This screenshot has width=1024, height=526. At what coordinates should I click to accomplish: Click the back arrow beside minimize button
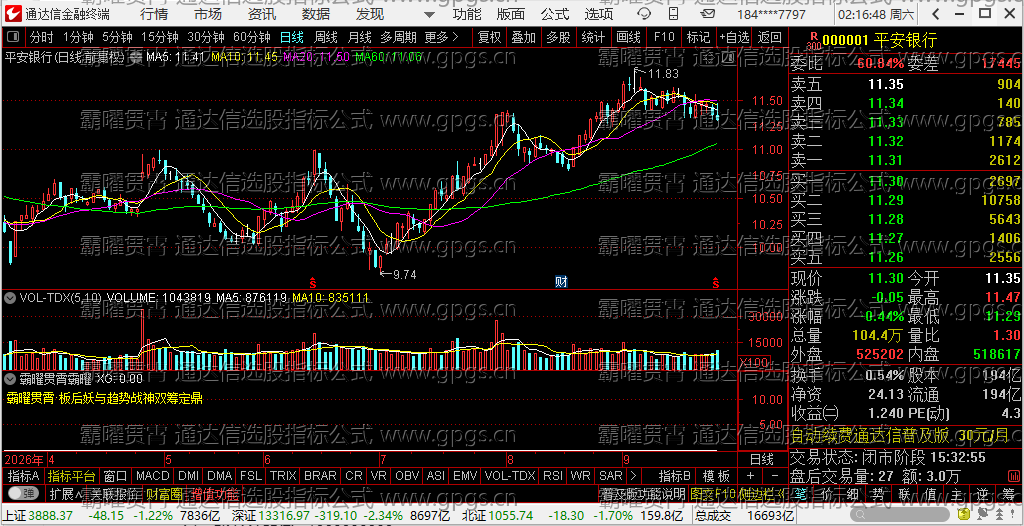[936, 14]
